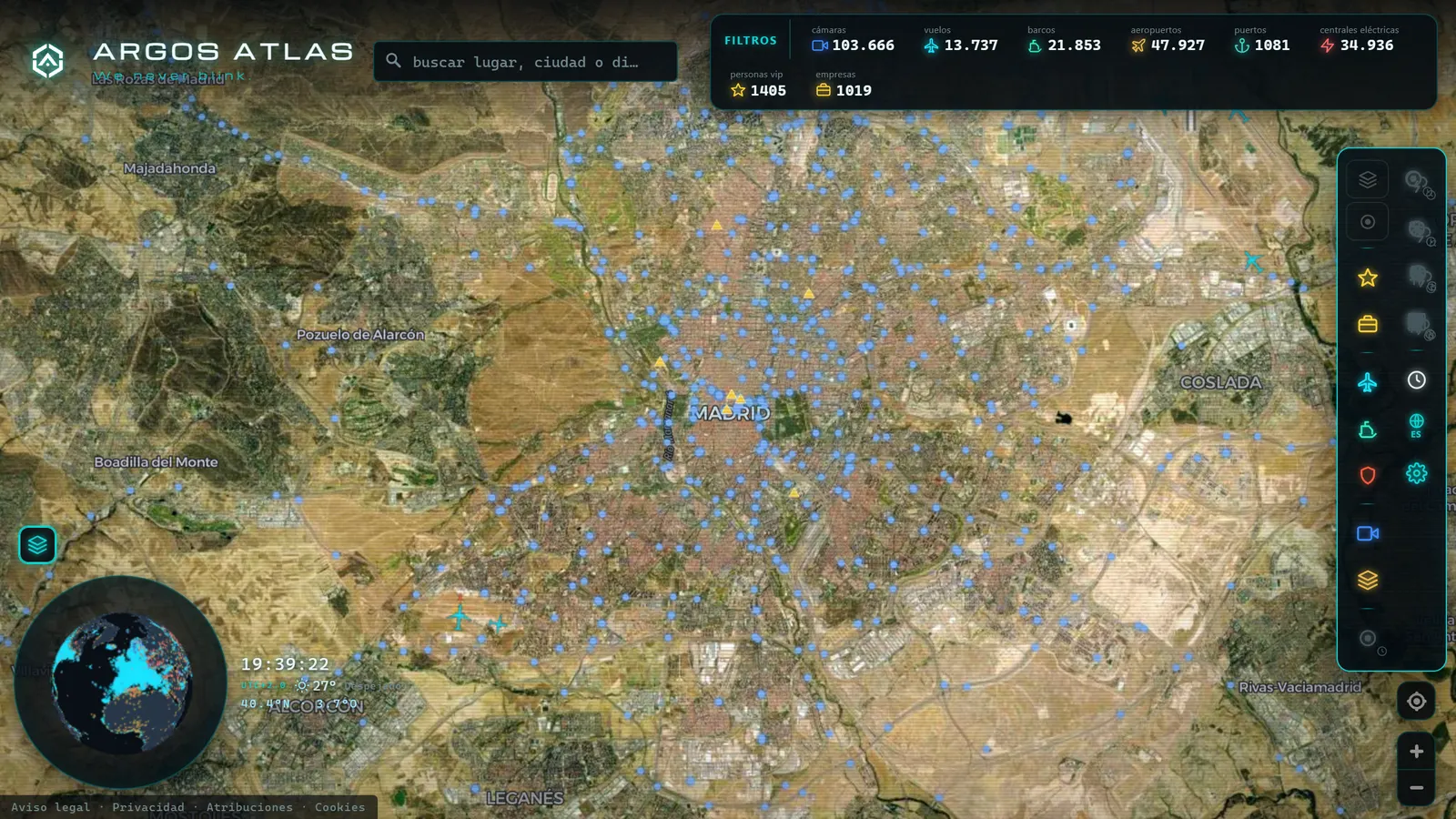The image size is (1456, 819).
Task: Toggle the cámaras filter showing 103.666
Action: tap(853, 39)
